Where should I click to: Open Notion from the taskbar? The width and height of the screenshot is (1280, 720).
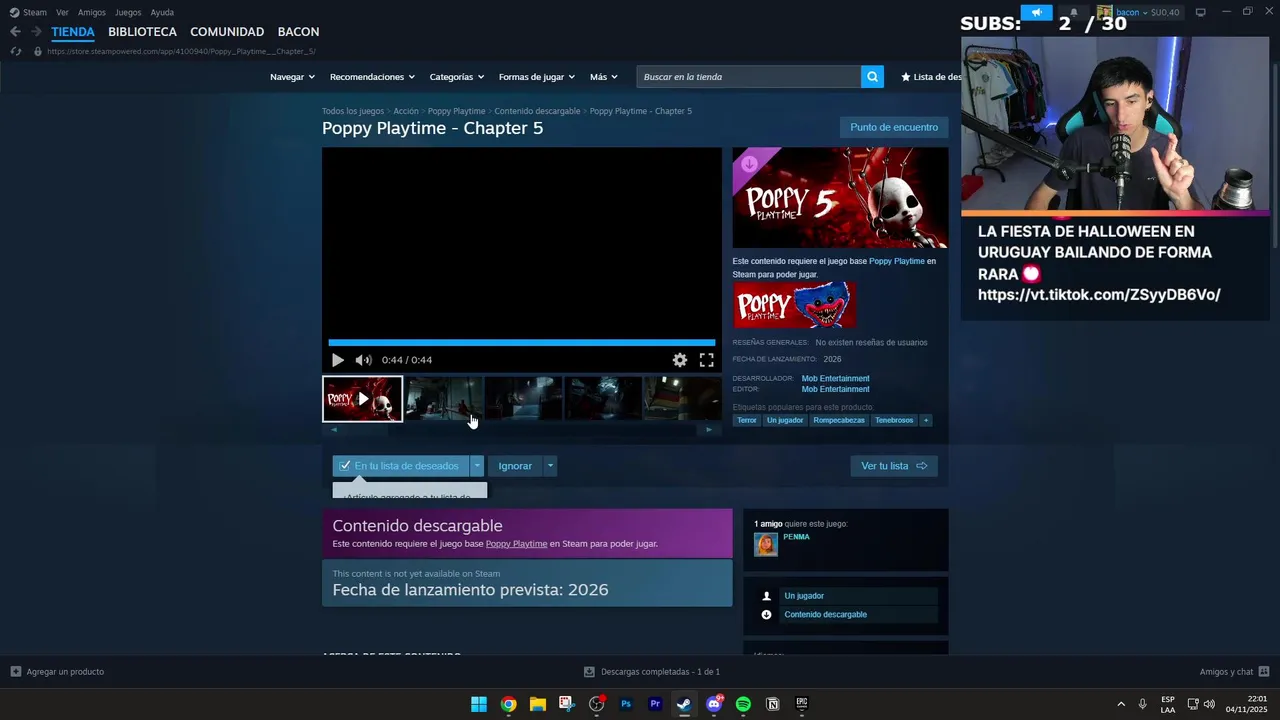(x=772, y=704)
